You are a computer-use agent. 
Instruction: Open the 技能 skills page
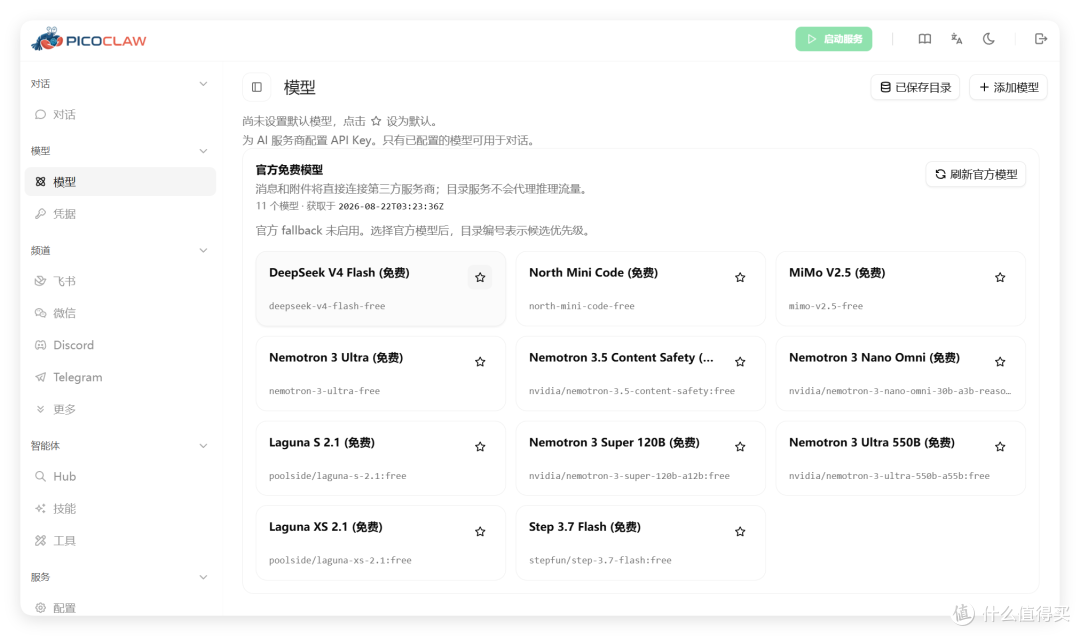pyautogui.click(x=121, y=509)
